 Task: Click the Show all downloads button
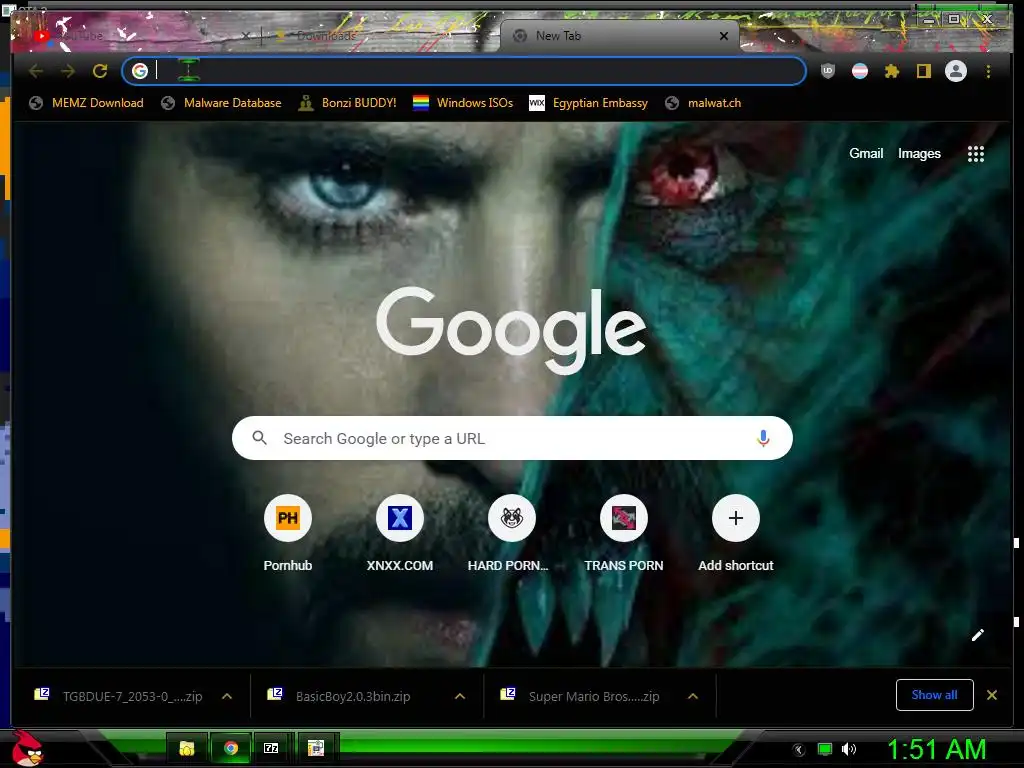click(935, 695)
